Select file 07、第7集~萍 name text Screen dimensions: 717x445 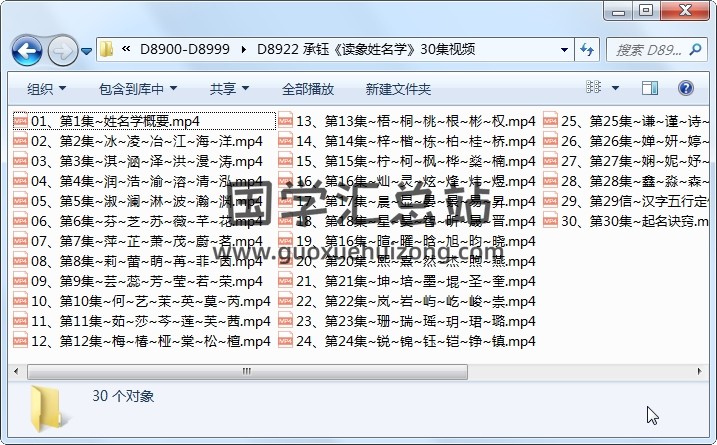[146, 241]
